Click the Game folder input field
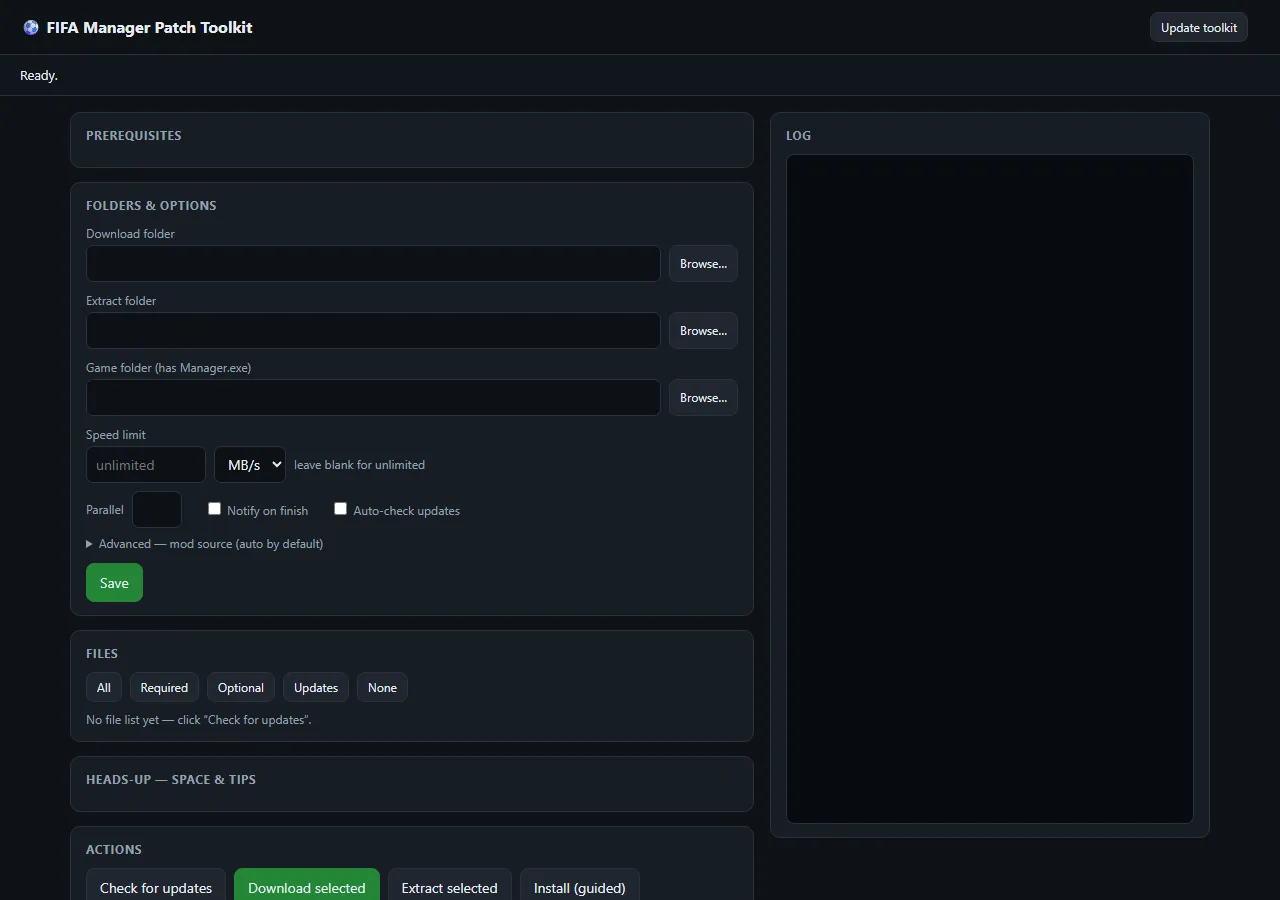Image resolution: width=1280 pixels, height=900 pixels. 373,398
